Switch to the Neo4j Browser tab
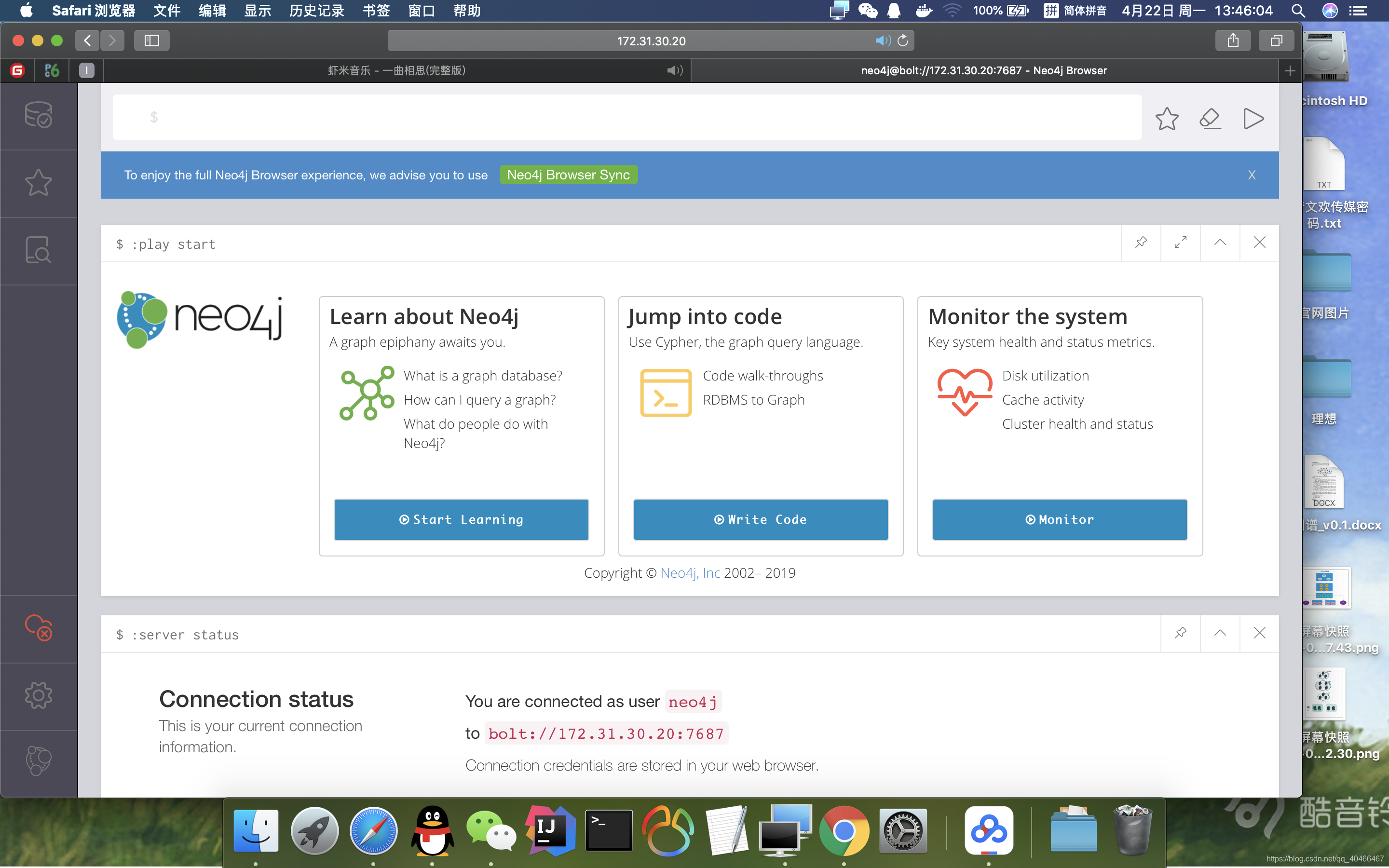This screenshot has height=868, width=1389. point(984,70)
